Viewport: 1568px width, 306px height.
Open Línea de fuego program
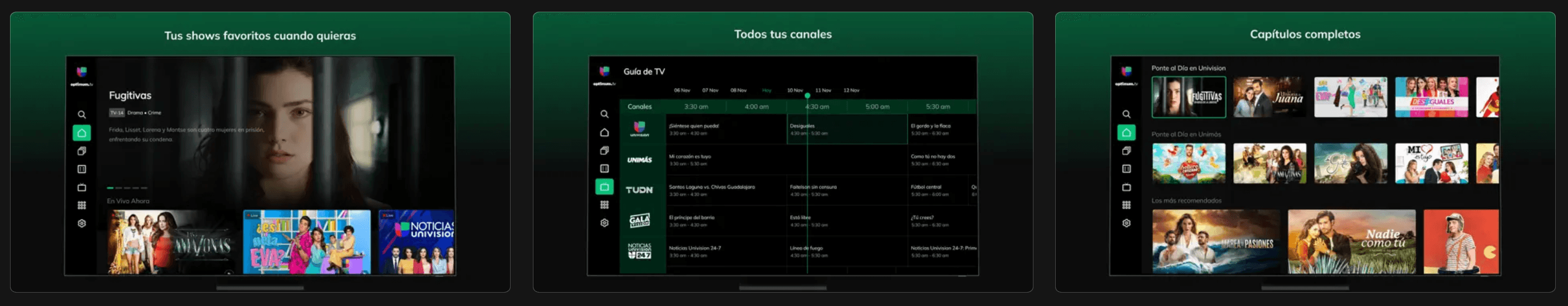pos(847,250)
